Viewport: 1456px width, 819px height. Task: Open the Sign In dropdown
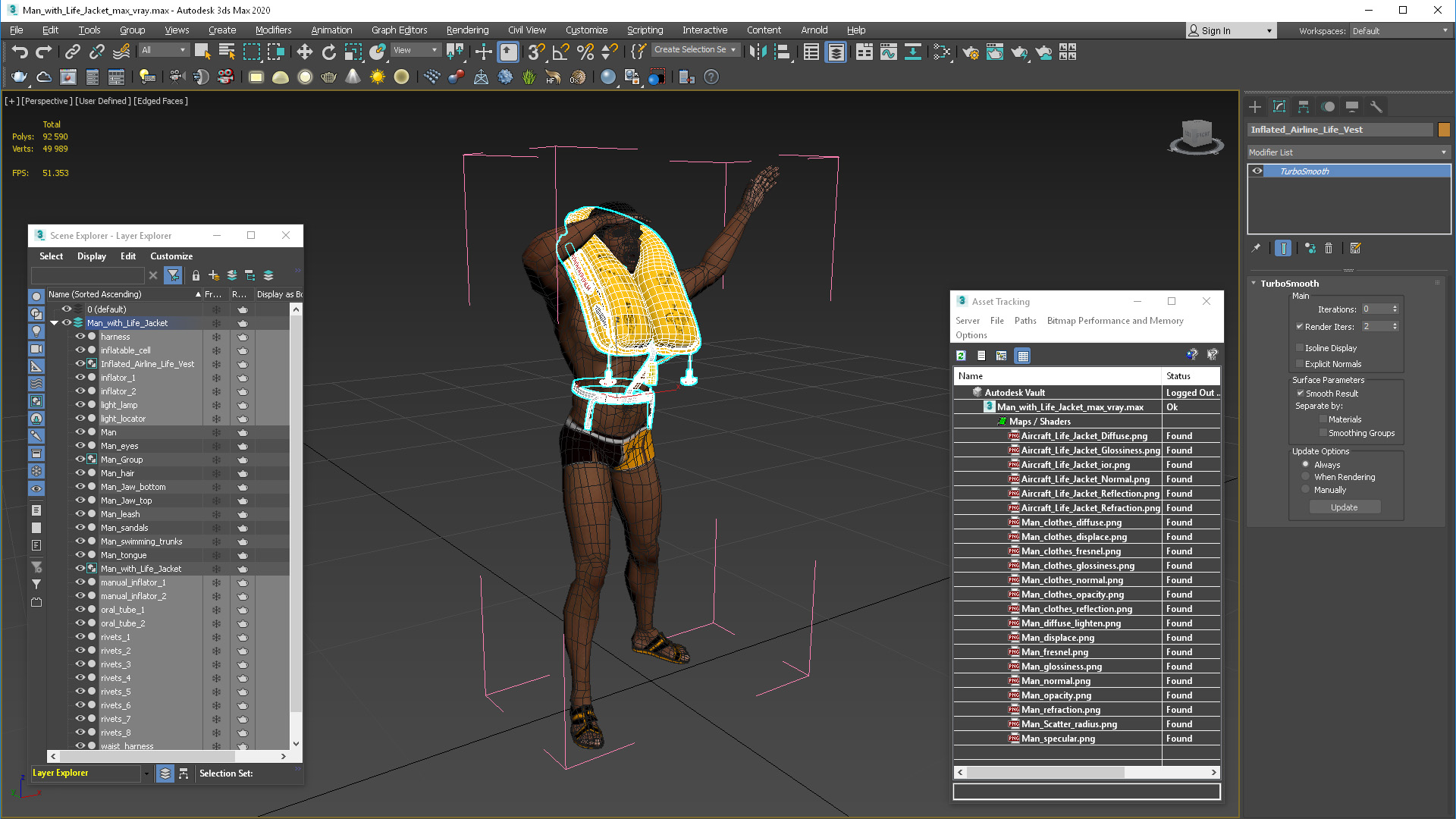[1231, 31]
